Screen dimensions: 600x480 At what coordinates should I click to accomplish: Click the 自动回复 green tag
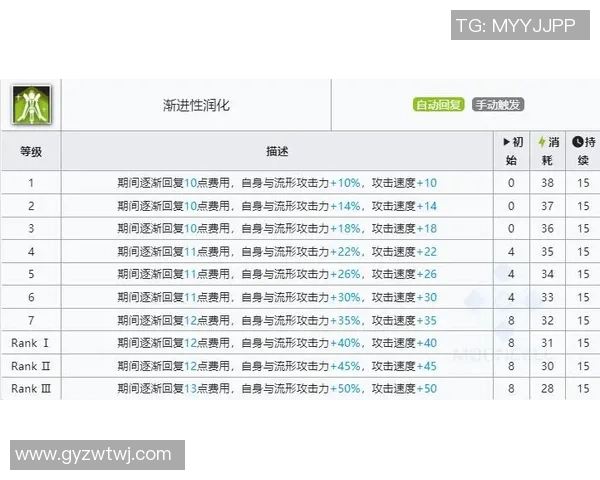tap(439, 104)
